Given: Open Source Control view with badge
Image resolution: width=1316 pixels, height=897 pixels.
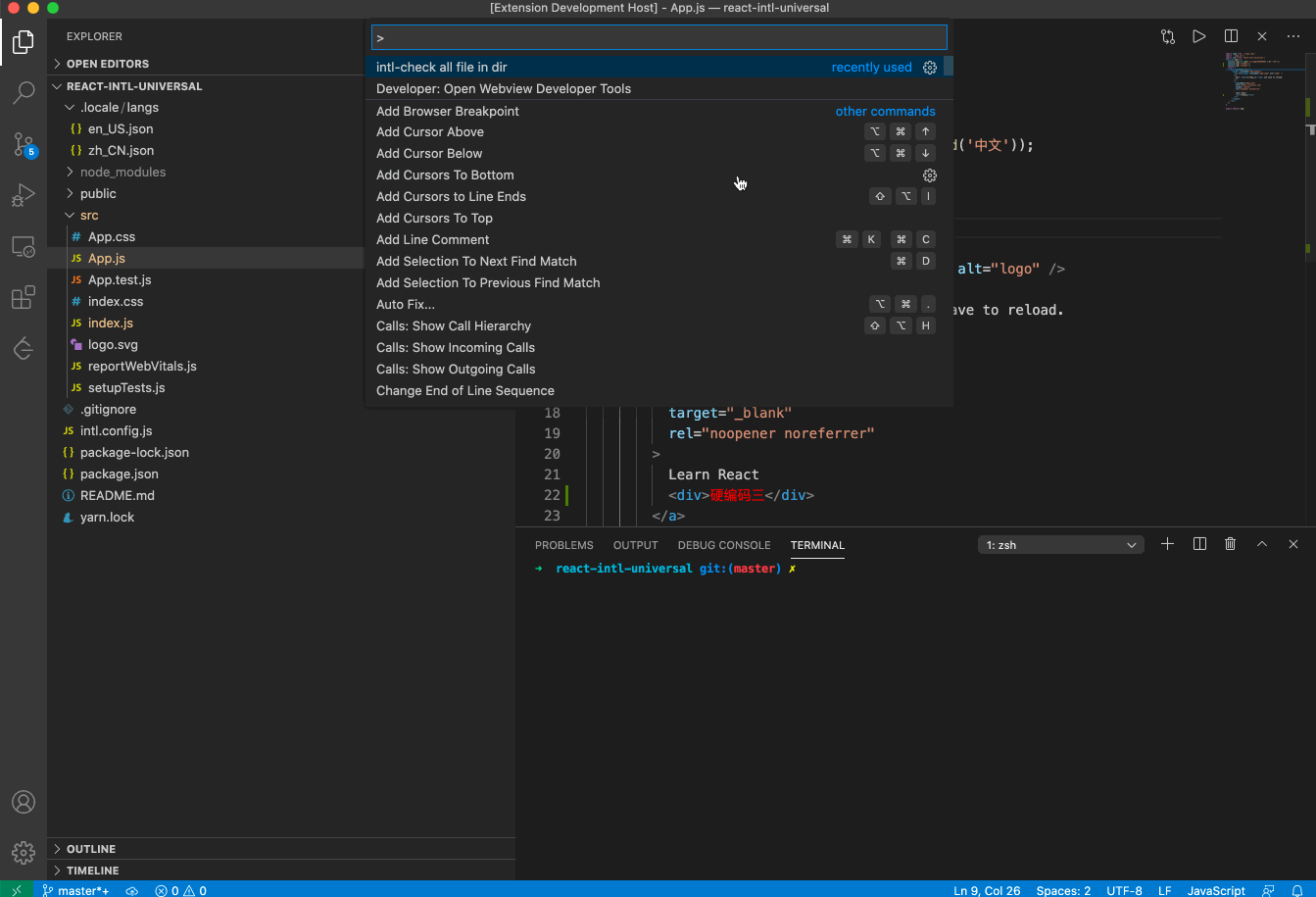Looking at the screenshot, I should pos(24,144).
